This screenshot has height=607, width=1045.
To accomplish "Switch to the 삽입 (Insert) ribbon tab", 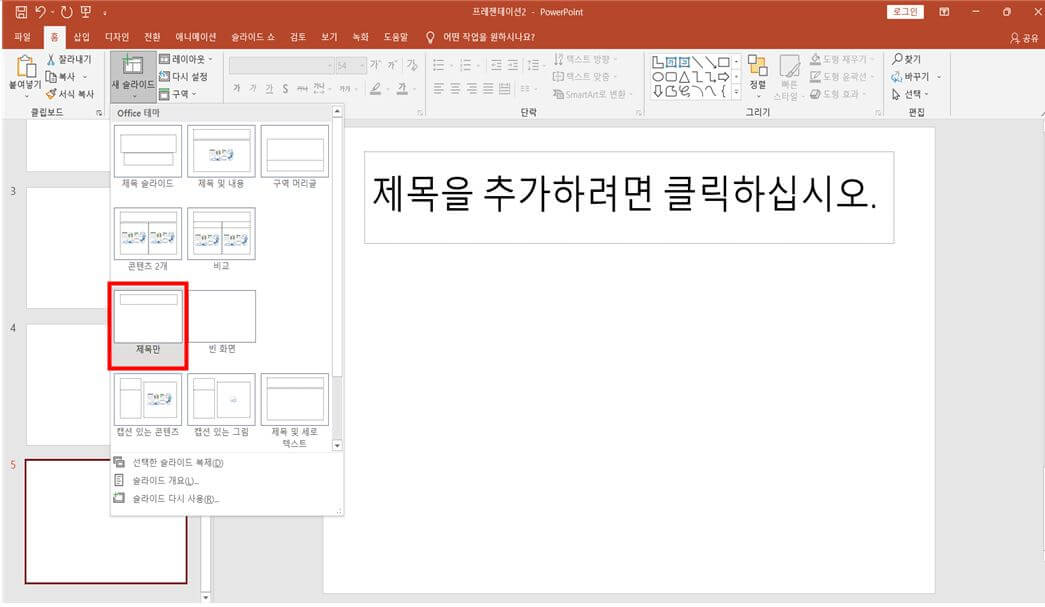I will click(81, 36).
